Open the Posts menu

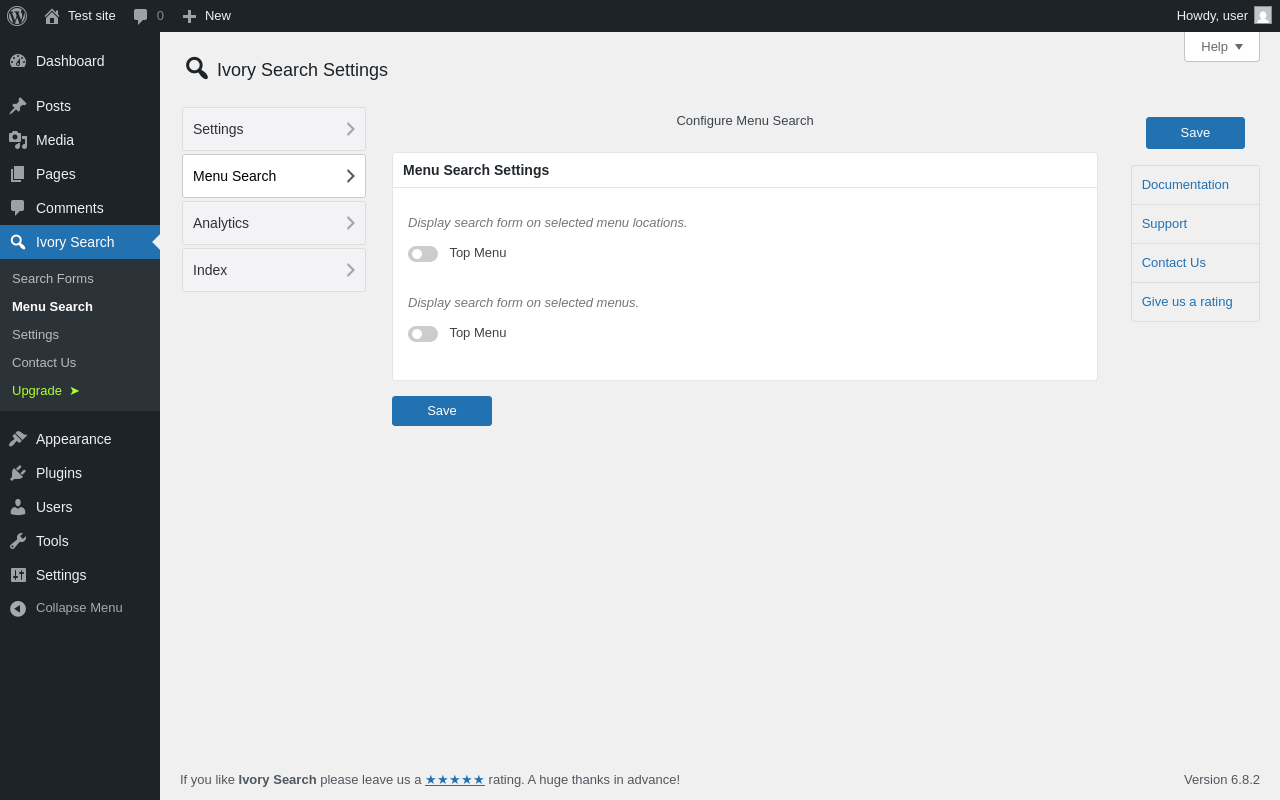[80, 106]
